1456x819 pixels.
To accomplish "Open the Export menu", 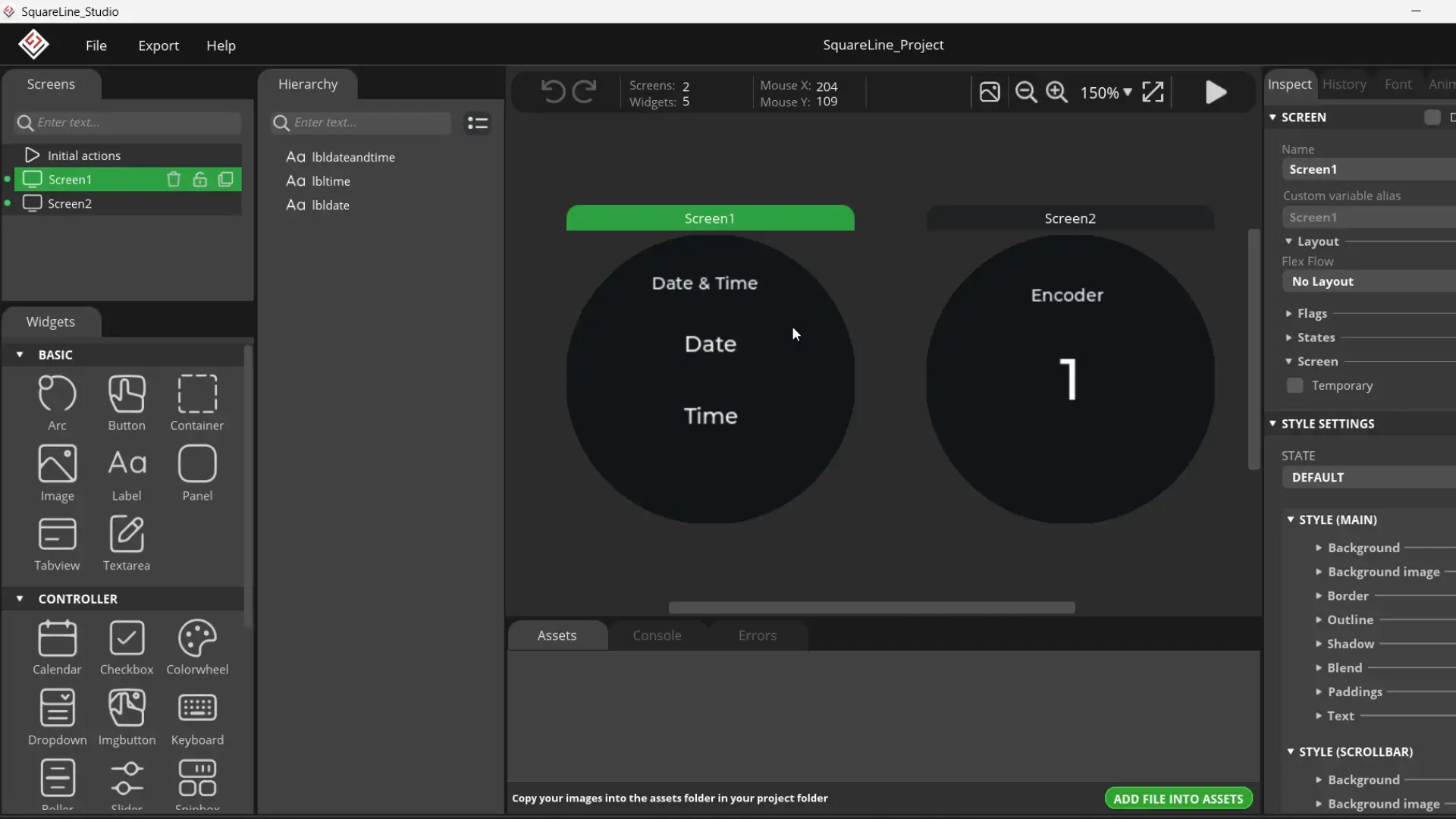I will 158,45.
